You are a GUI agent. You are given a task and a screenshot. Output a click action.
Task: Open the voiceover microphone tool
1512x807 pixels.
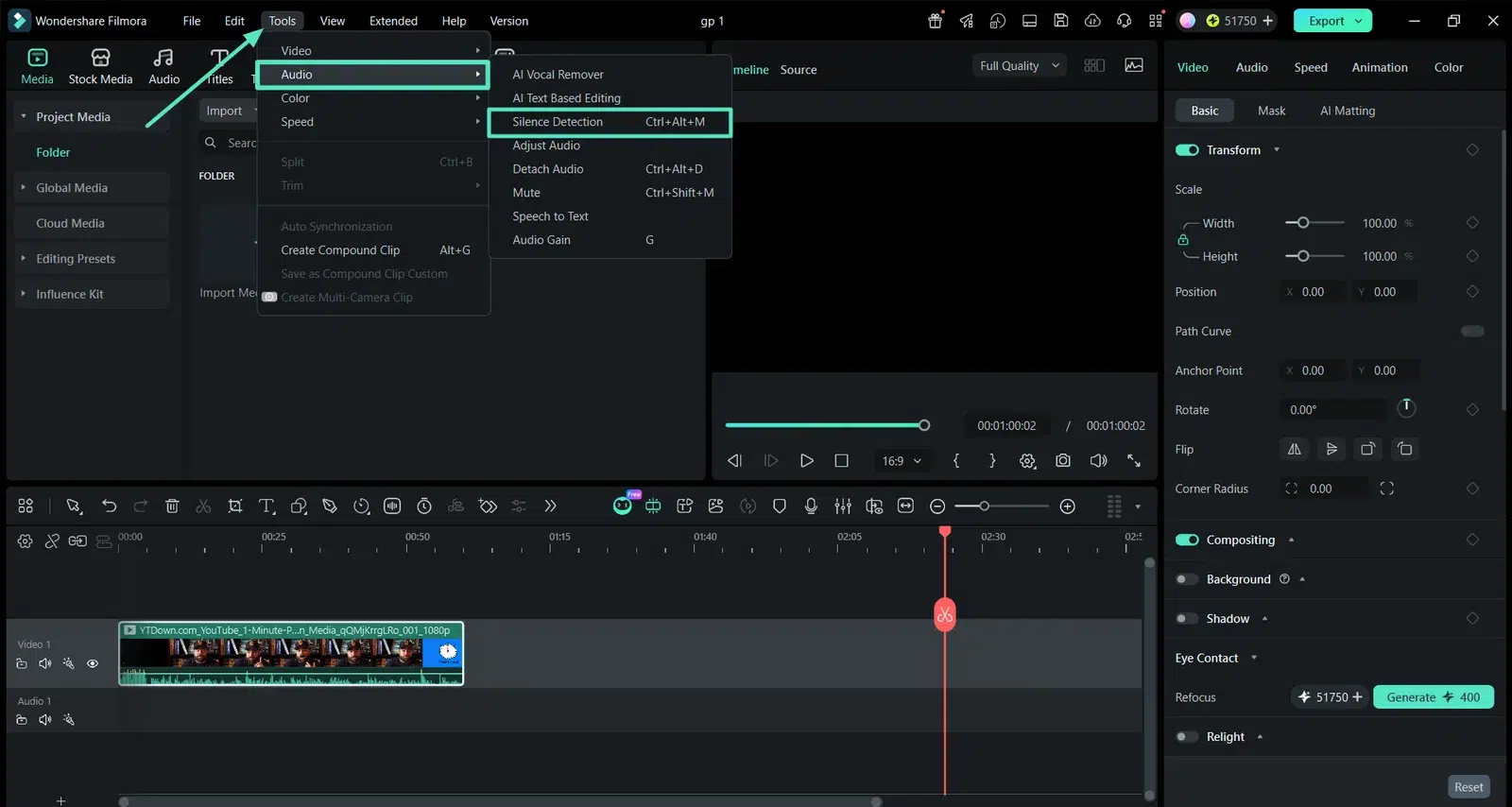[811, 507]
